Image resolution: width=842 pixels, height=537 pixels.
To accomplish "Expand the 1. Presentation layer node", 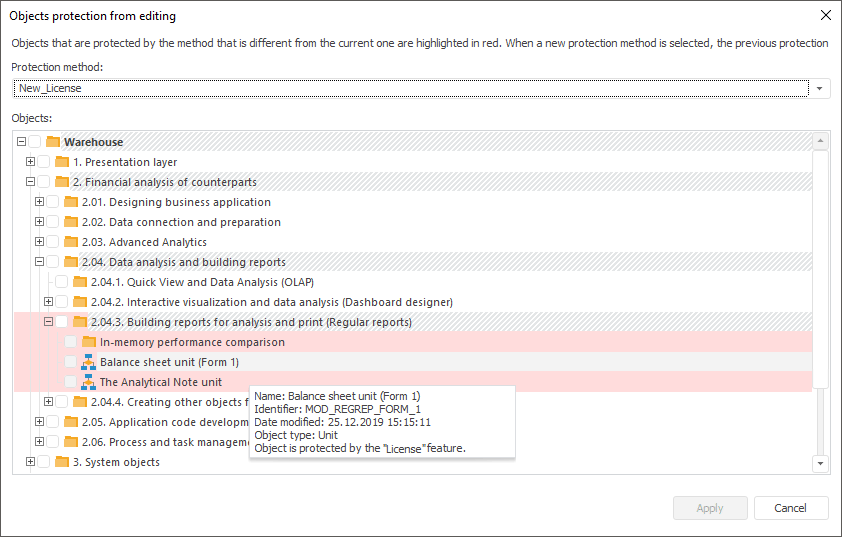I will 30,162.
